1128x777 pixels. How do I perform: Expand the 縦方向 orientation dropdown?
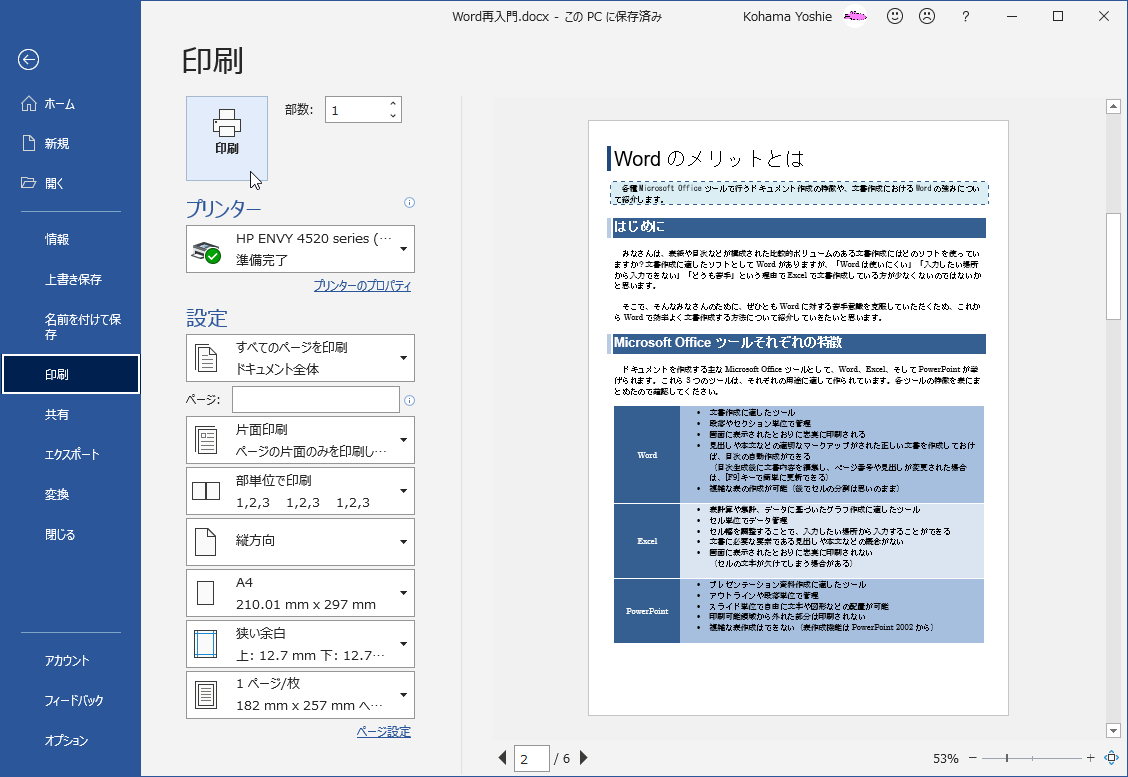pyautogui.click(x=300, y=542)
